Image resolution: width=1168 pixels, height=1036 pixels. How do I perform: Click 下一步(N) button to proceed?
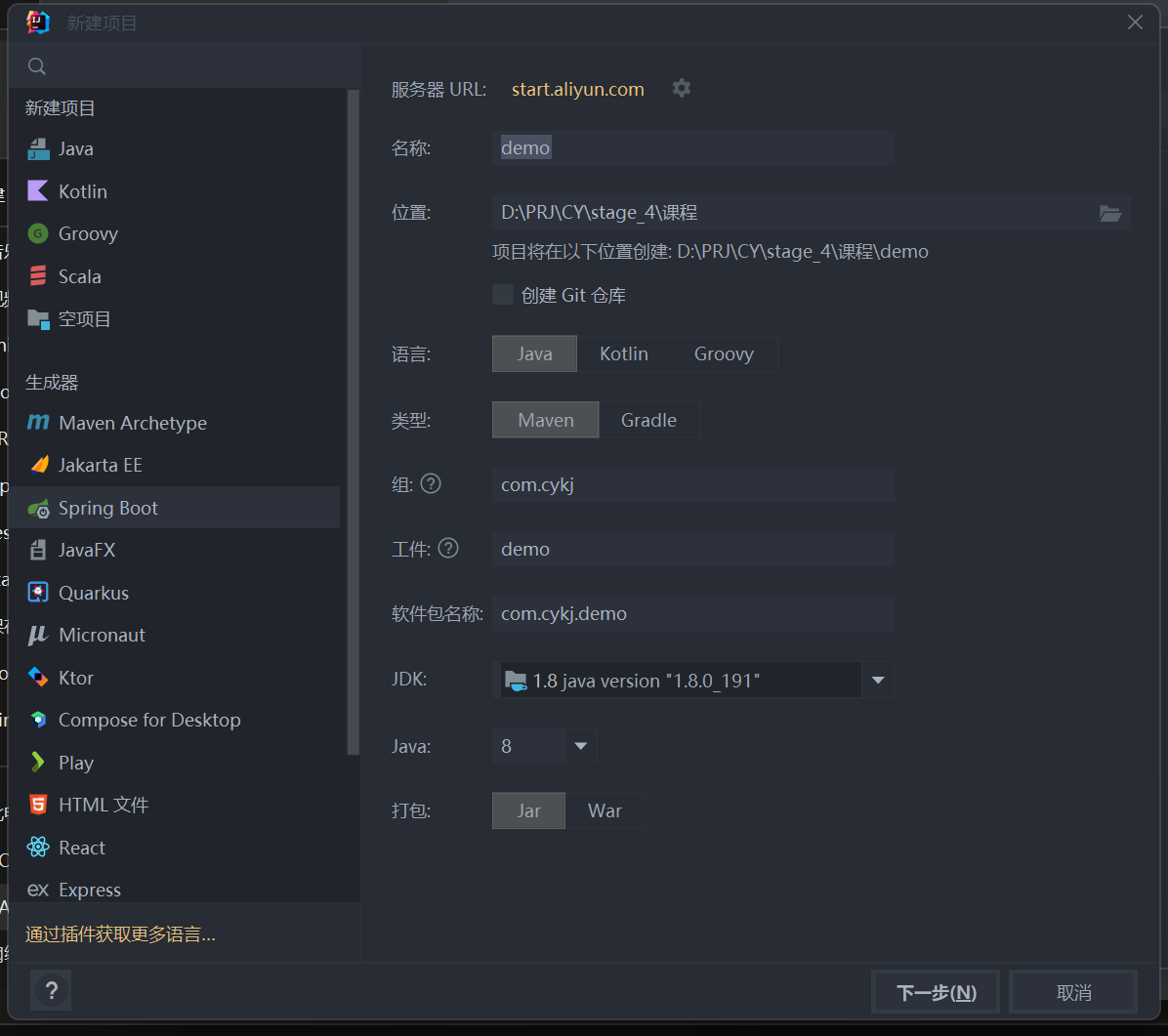pyautogui.click(x=936, y=992)
